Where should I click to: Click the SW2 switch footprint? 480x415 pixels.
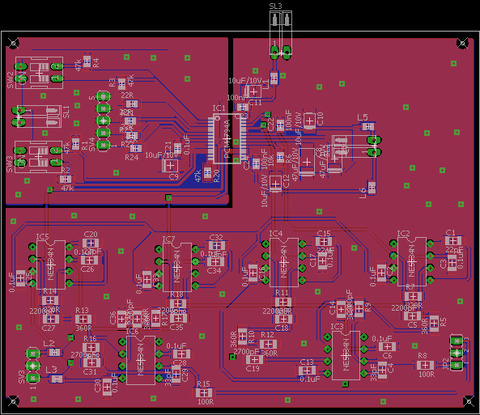click(39, 73)
